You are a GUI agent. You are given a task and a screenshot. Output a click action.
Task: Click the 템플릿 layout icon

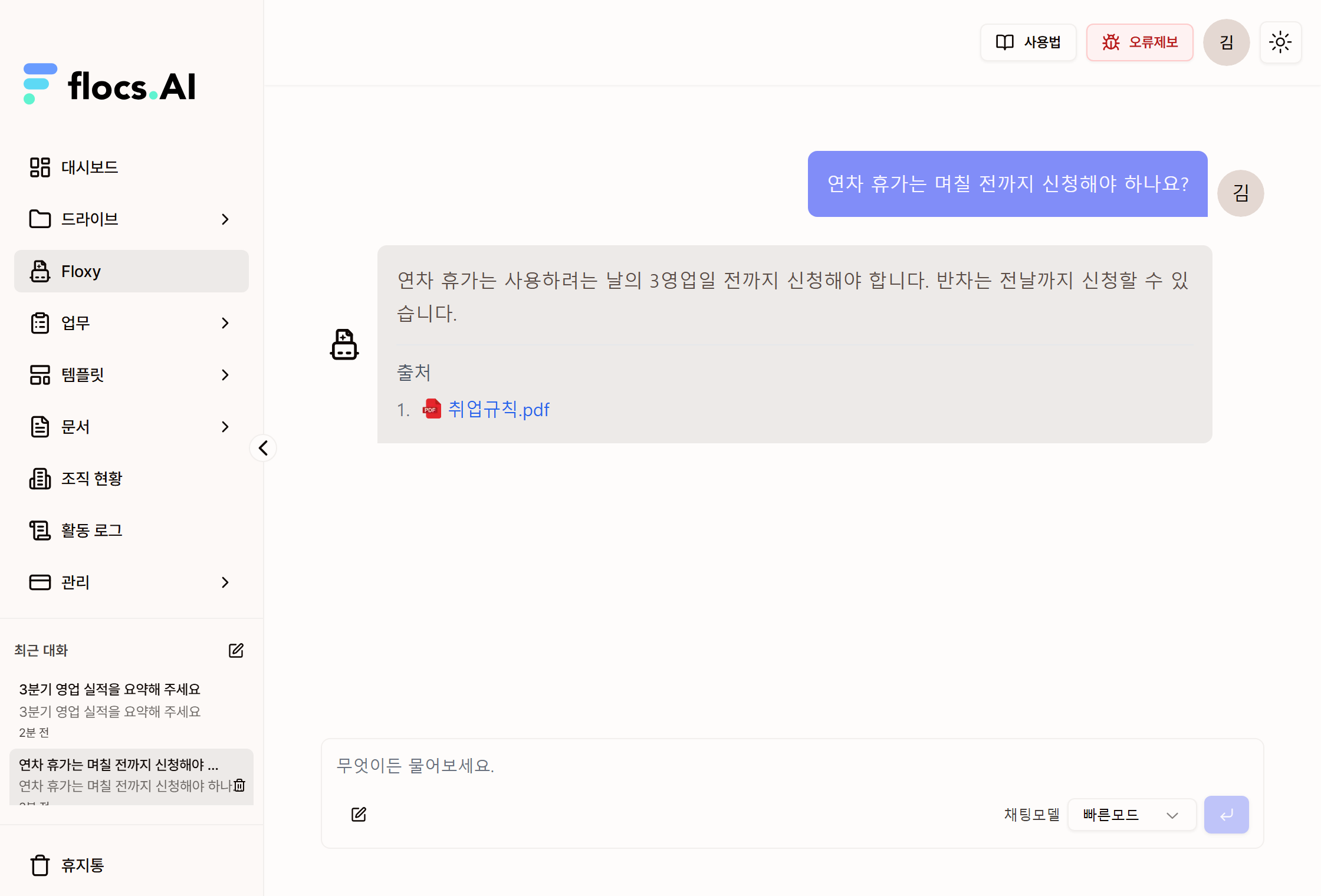point(40,375)
